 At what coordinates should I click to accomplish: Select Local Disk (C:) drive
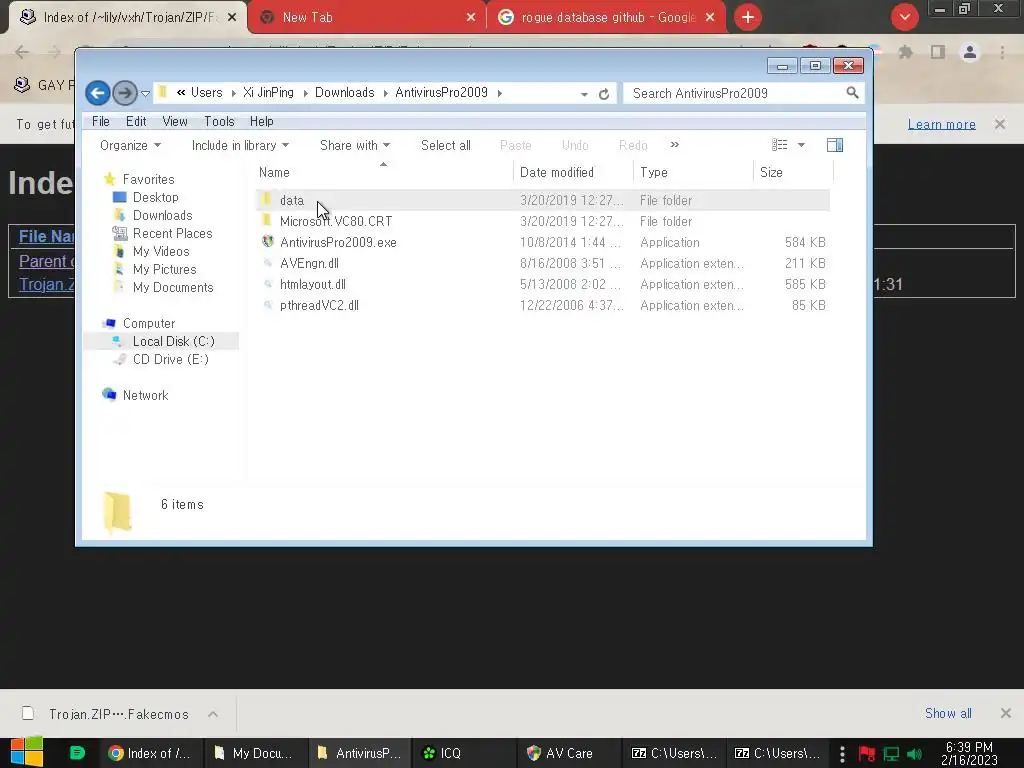click(174, 341)
